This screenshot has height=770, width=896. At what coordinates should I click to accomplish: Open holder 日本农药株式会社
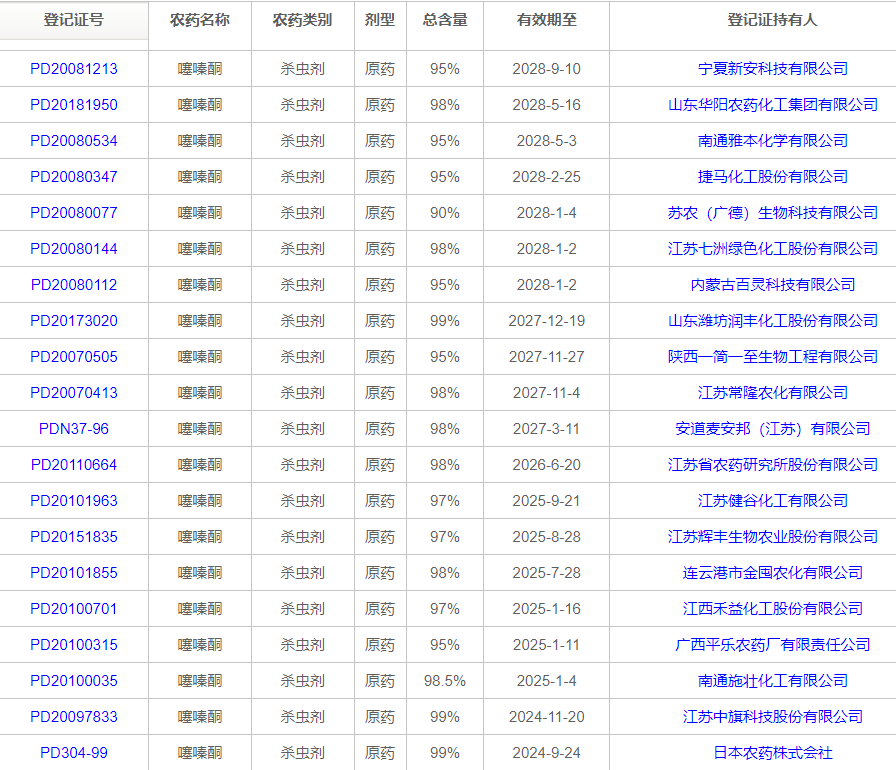tap(773, 753)
